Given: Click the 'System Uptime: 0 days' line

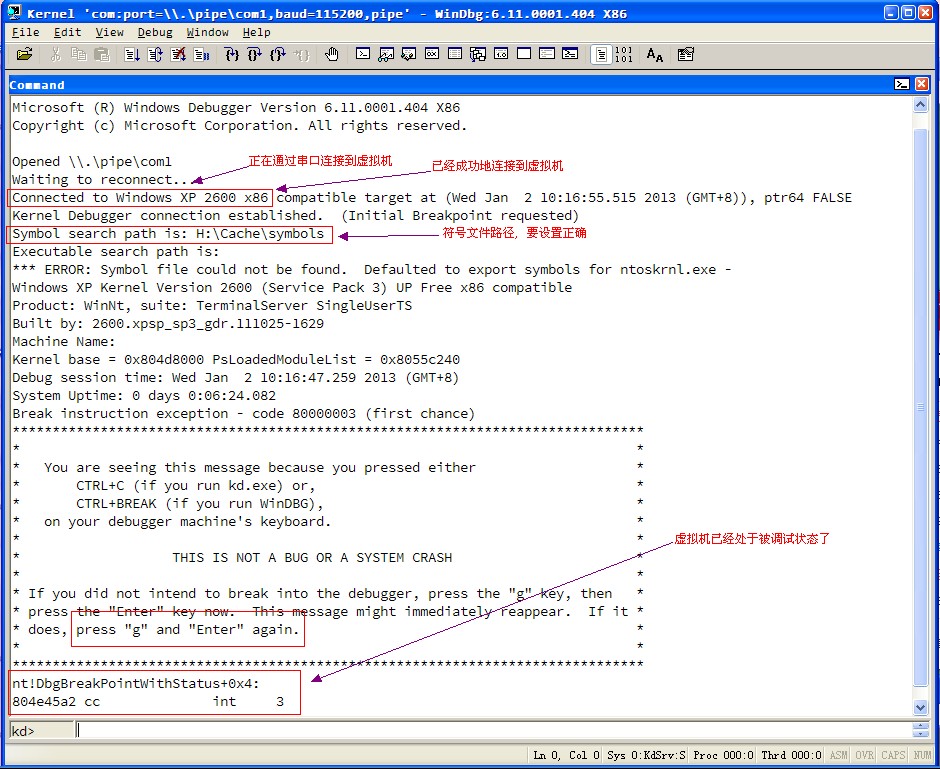Looking at the screenshot, I should (x=144, y=396).
